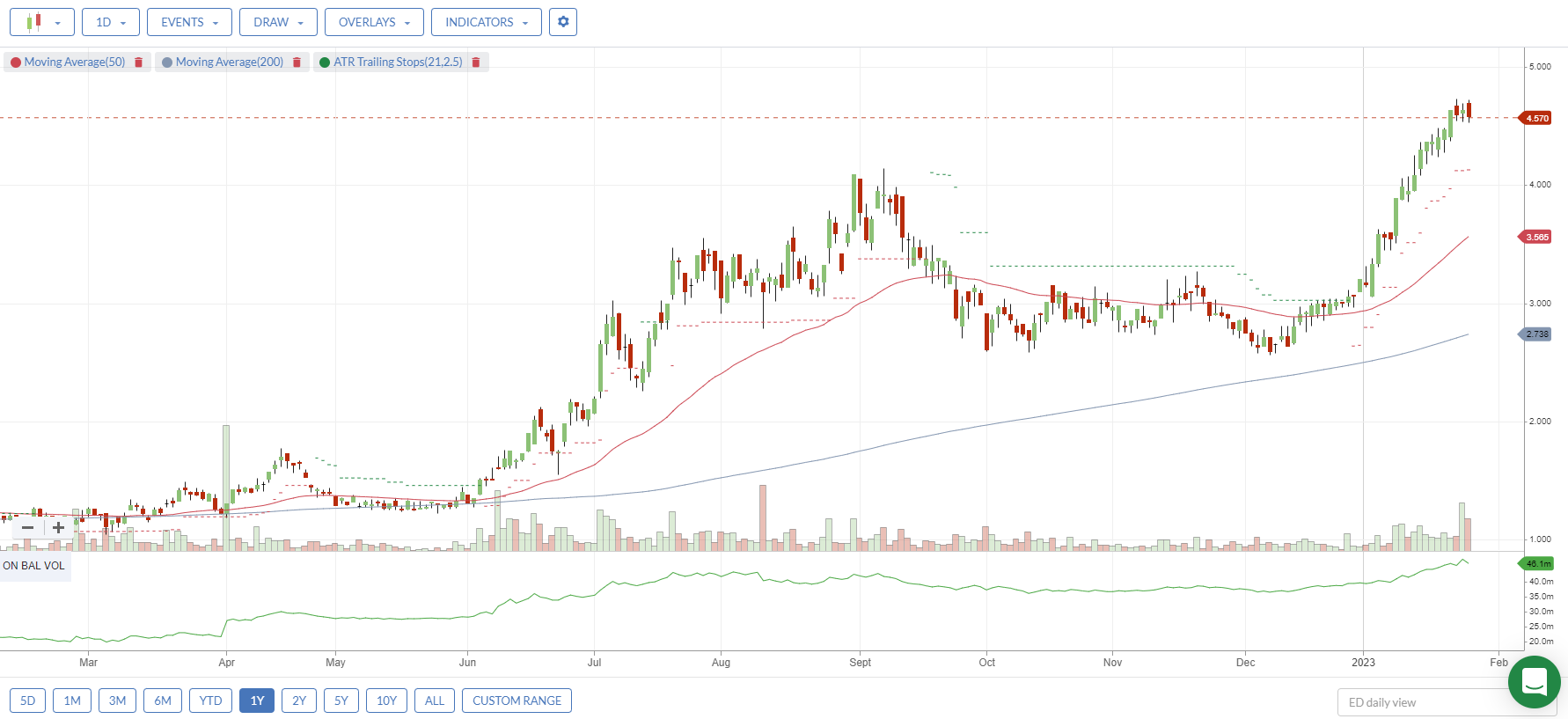Open chart settings gear
The image size is (1568, 719).
click(x=563, y=22)
